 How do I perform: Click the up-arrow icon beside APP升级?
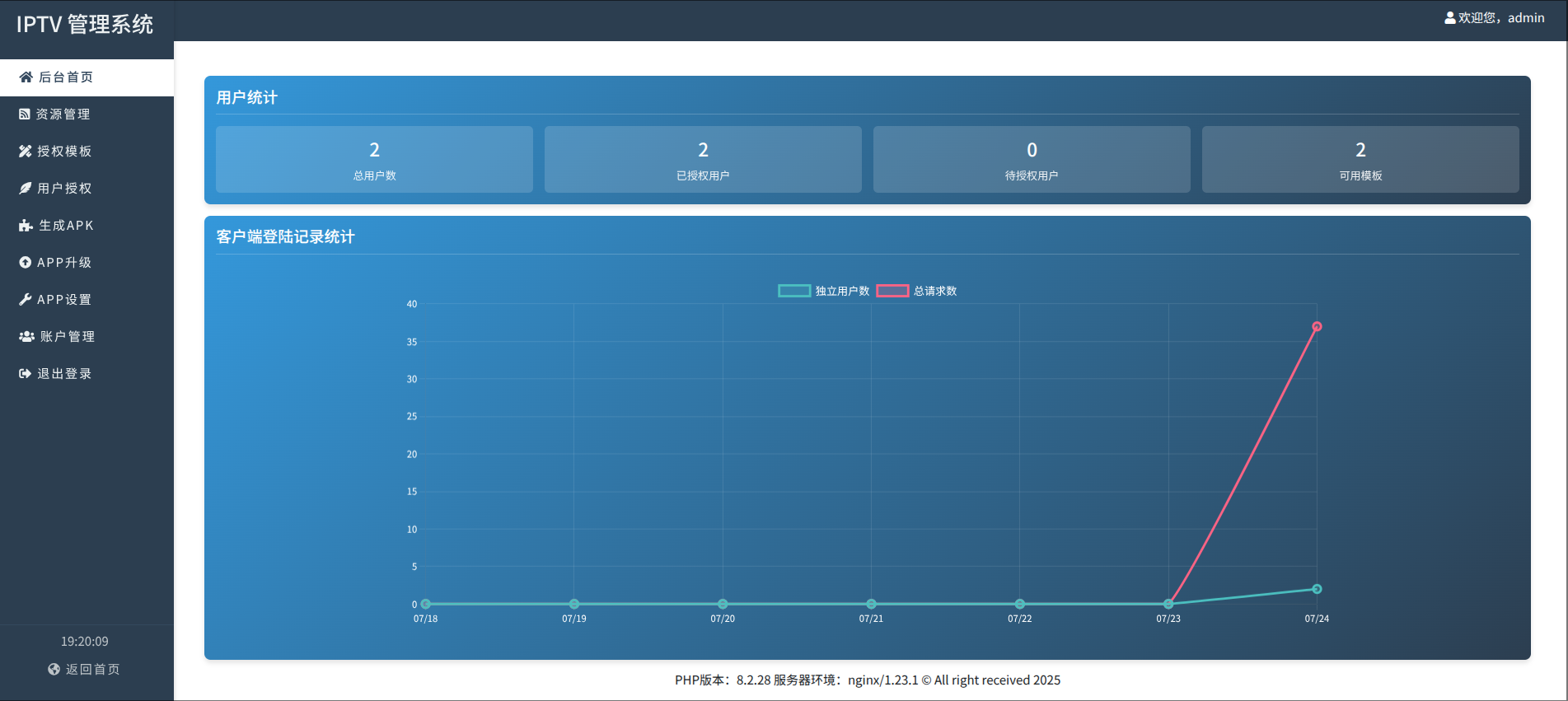[26, 263]
